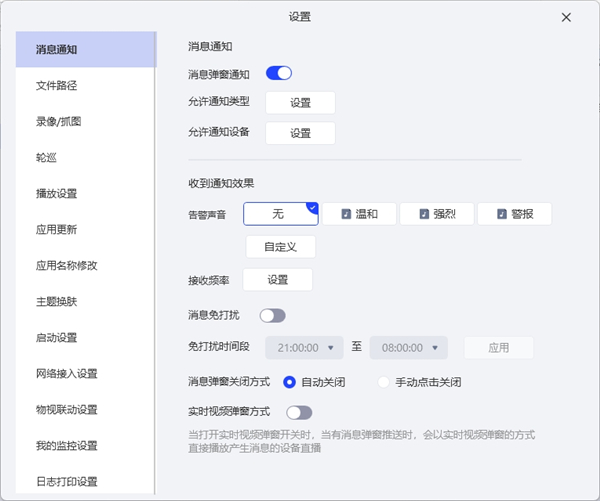Enable the 消息免打扰 switch
The image size is (600, 501).
pos(273,315)
